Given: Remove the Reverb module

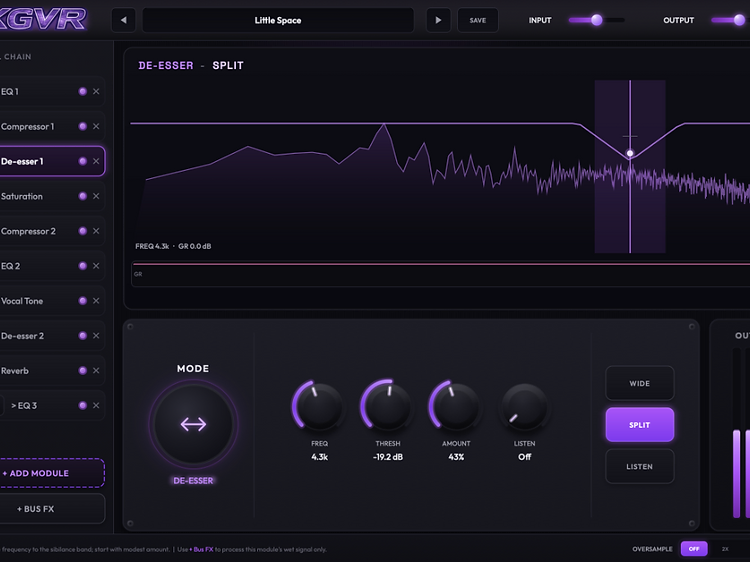Looking at the screenshot, I should (x=96, y=371).
